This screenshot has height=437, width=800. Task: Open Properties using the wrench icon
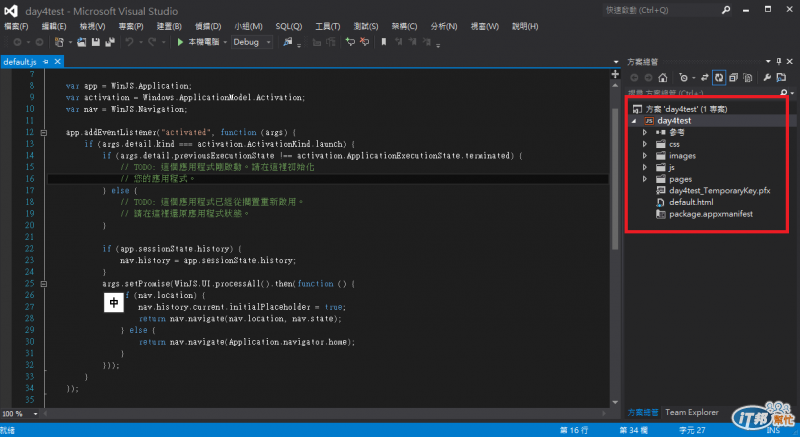[x=767, y=78]
